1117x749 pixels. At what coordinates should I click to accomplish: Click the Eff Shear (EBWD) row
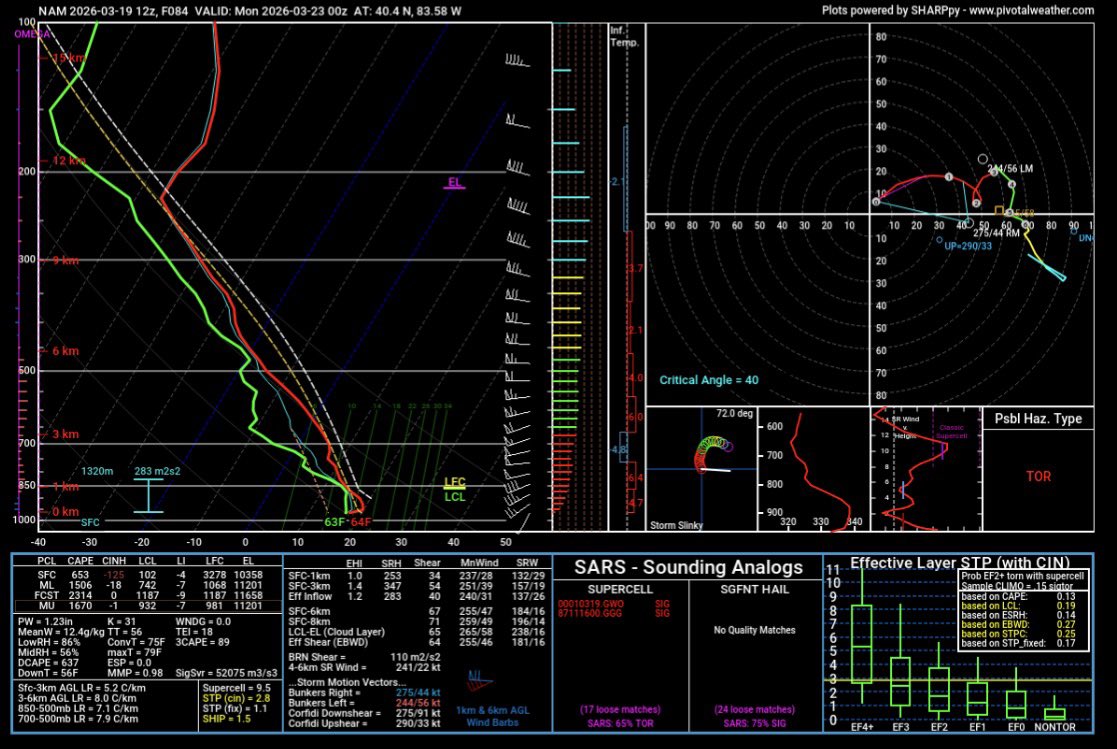[417, 642]
